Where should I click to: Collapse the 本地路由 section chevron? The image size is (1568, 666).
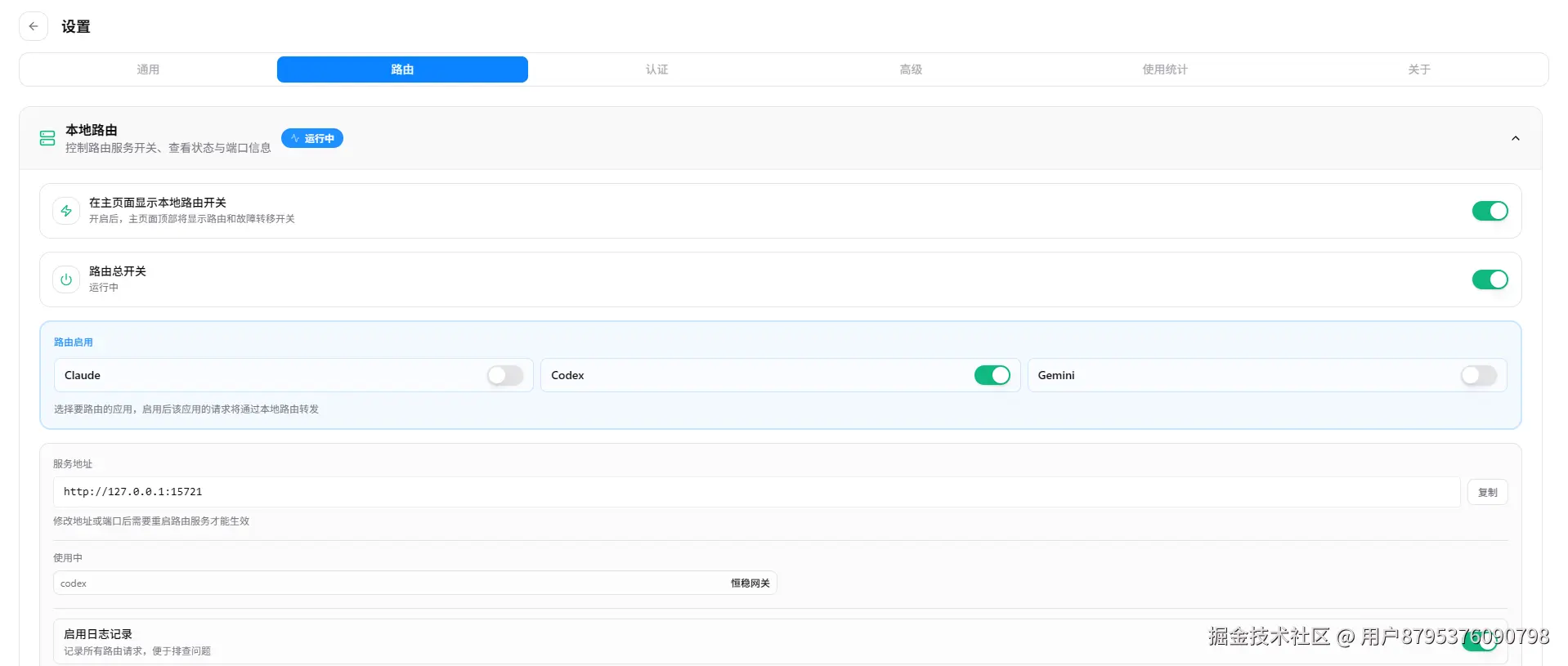(1516, 138)
